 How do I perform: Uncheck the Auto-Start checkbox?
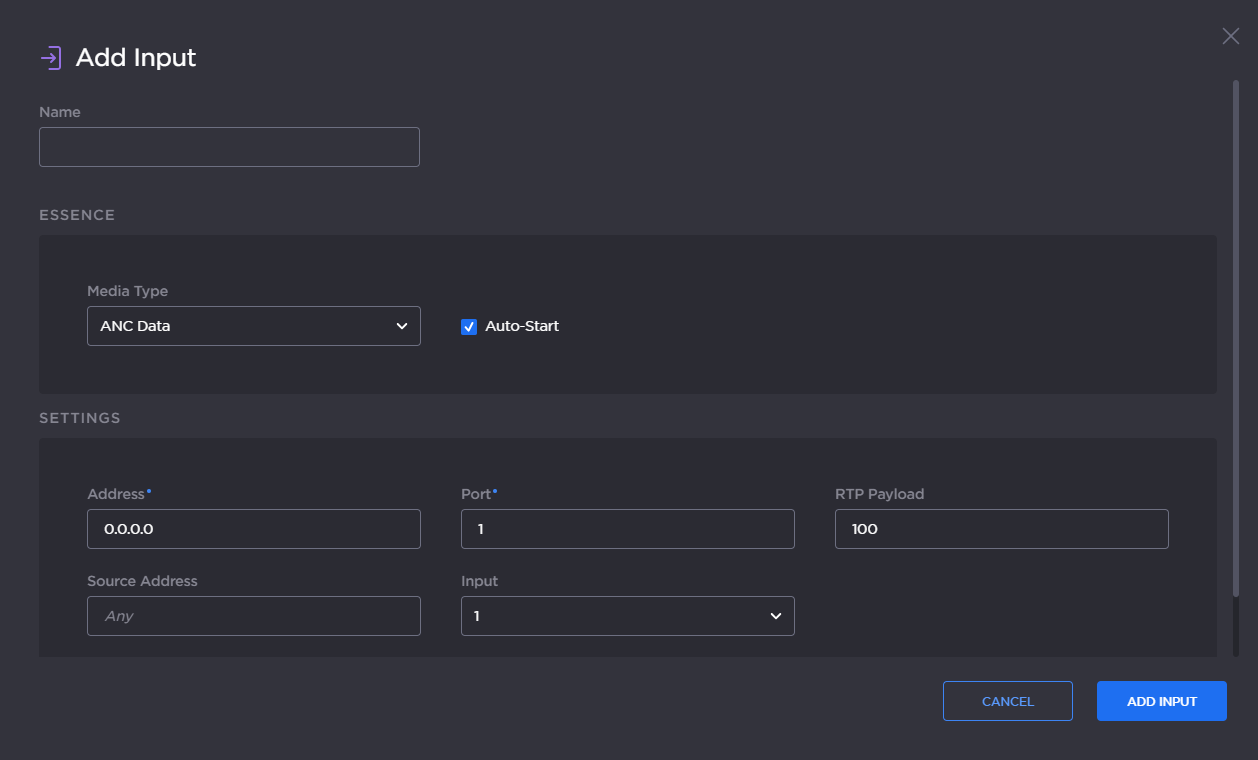coord(469,327)
